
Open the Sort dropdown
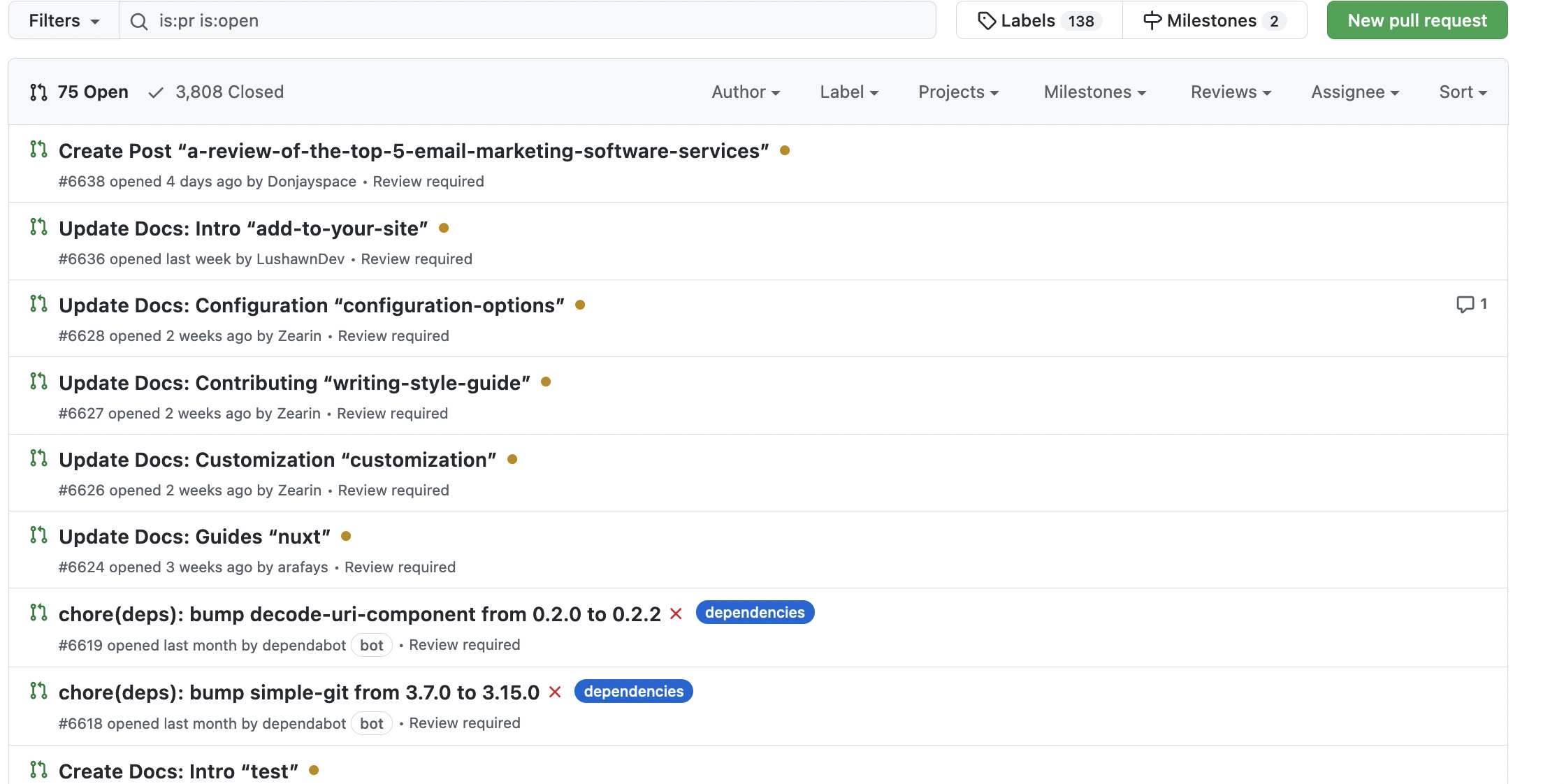pos(1462,92)
